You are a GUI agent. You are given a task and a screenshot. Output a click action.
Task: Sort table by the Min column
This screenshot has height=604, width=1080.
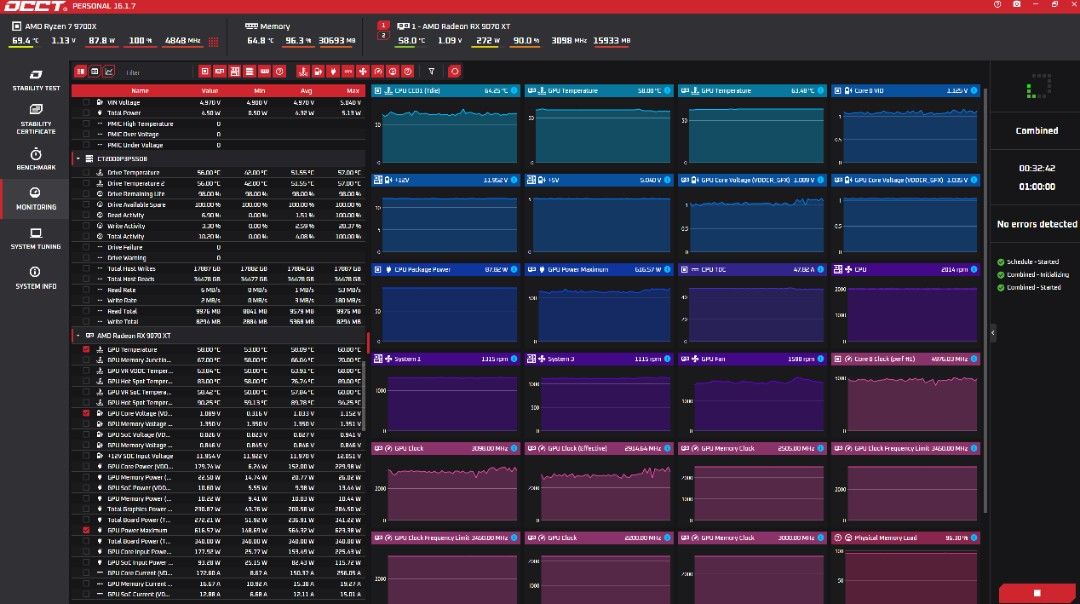(x=259, y=91)
